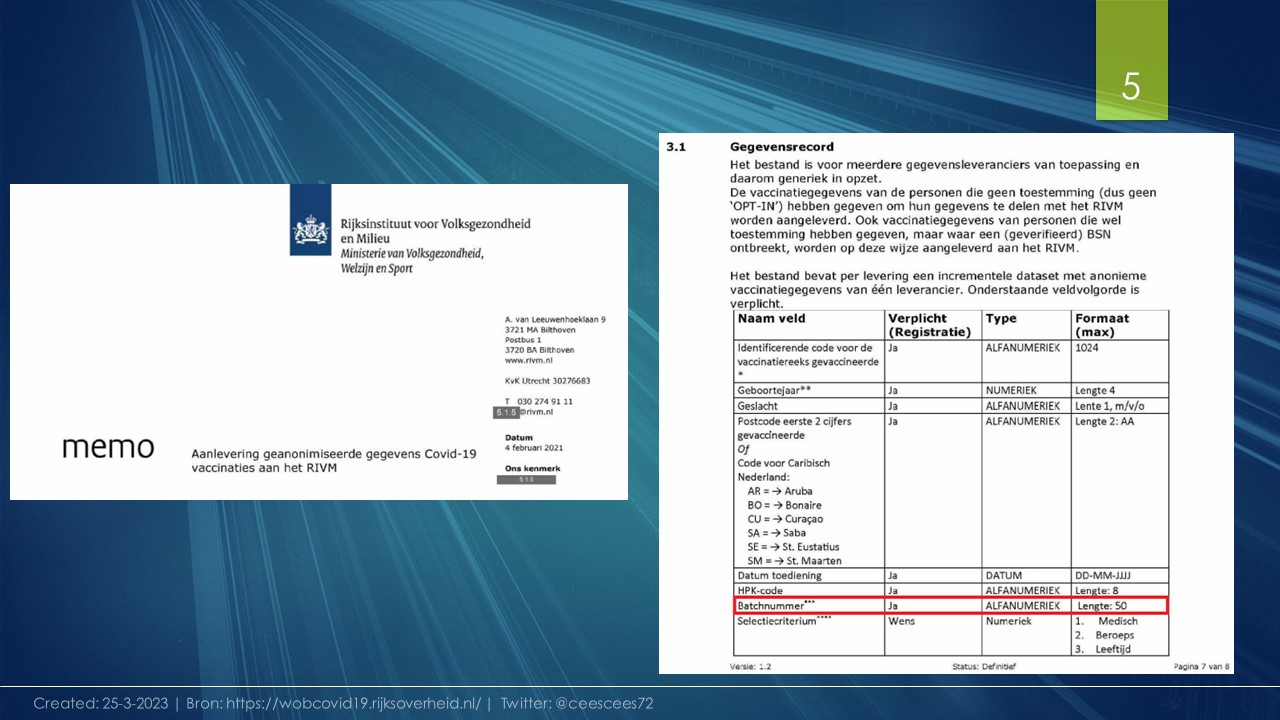Viewport: 1280px width, 720px height.
Task: Click the Twitter handle @ceescees72
Action: pos(603,703)
